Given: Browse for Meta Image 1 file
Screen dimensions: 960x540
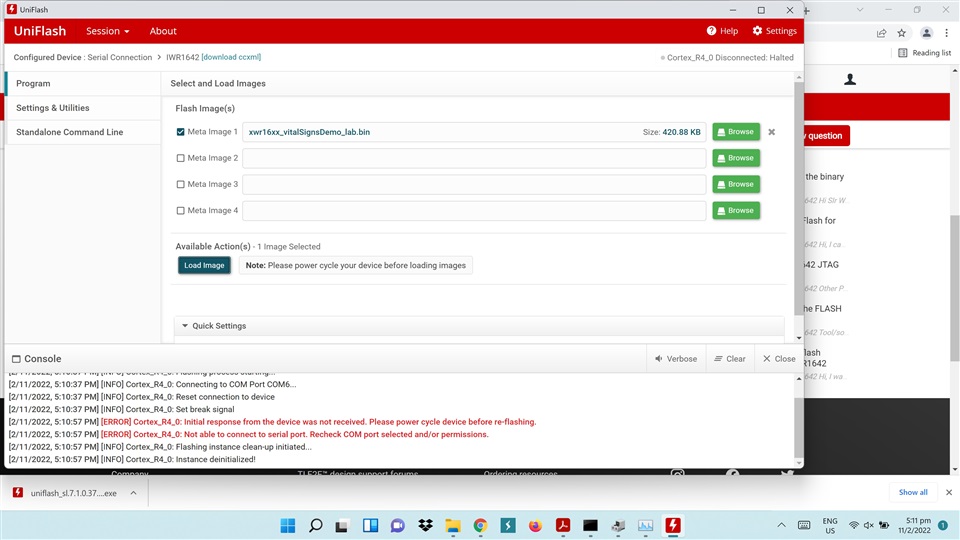Looking at the screenshot, I should click(x=736, y=132).
